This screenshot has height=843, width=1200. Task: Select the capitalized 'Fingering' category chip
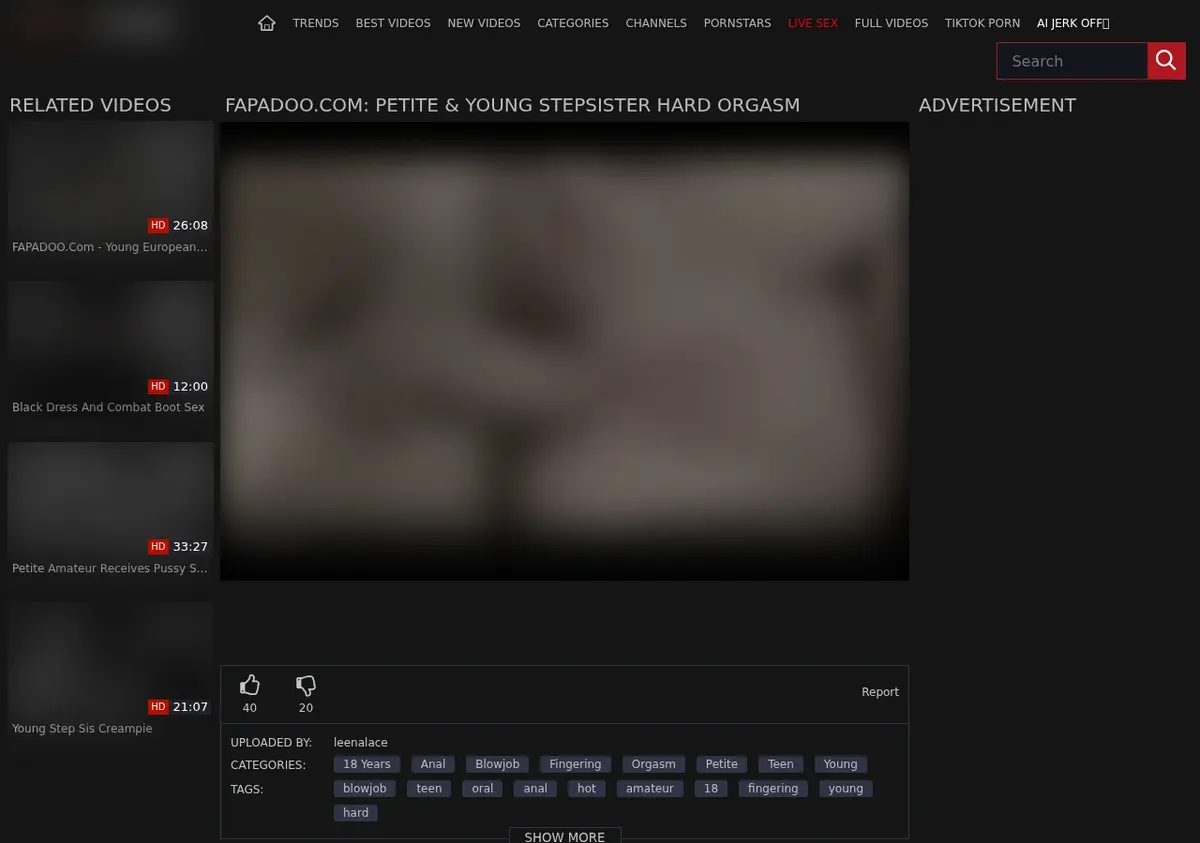tap(575, 764)
